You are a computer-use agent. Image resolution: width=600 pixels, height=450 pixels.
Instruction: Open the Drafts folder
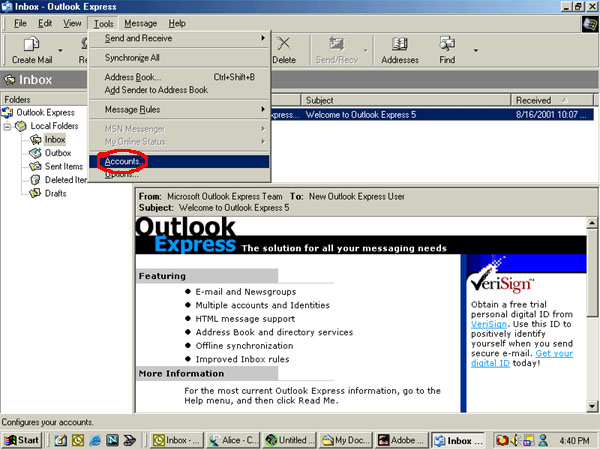[x=55, y=193]
